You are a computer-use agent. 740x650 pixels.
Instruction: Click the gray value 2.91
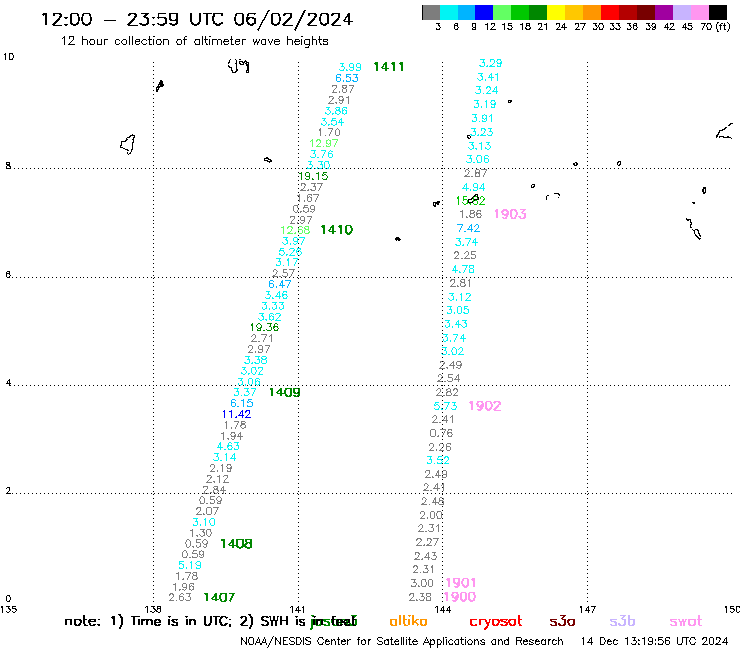tap(339, 100)
